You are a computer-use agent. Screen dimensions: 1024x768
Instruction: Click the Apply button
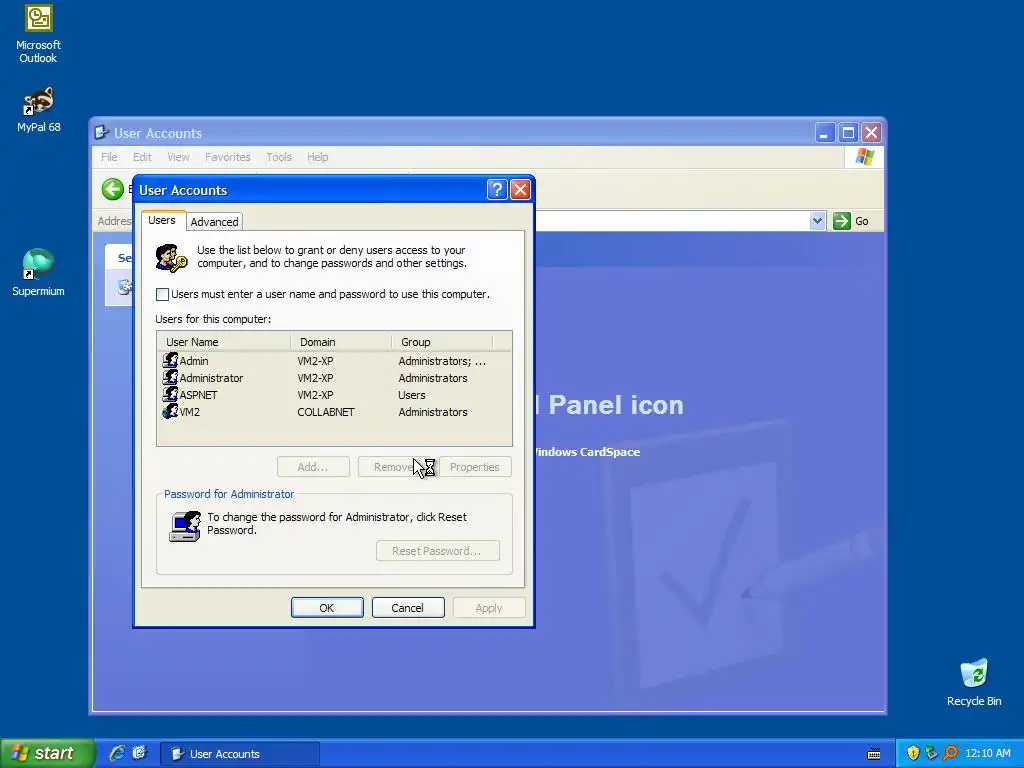pyautogui.click(x=489, y=607)
